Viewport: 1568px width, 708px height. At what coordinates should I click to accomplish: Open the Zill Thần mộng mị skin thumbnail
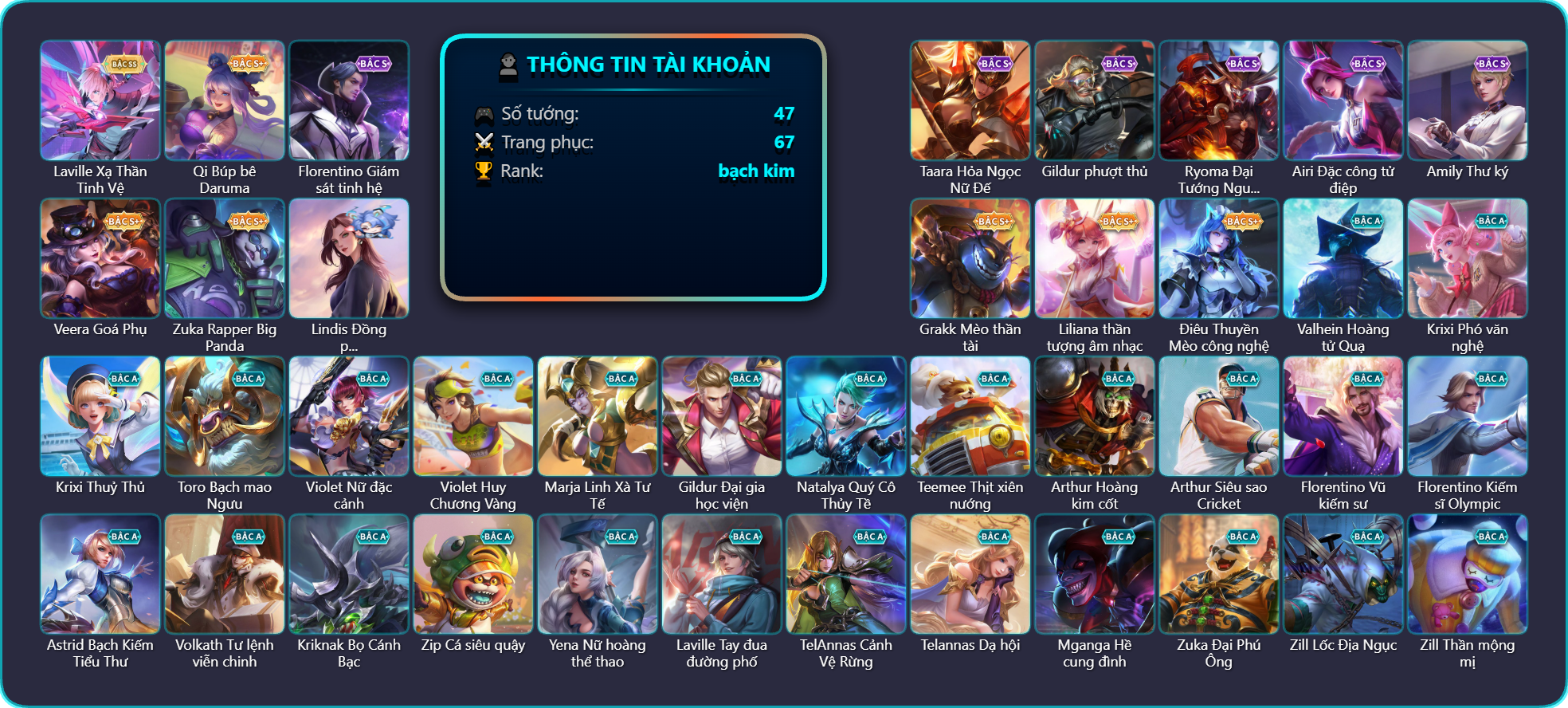(x=1468, y=574)
